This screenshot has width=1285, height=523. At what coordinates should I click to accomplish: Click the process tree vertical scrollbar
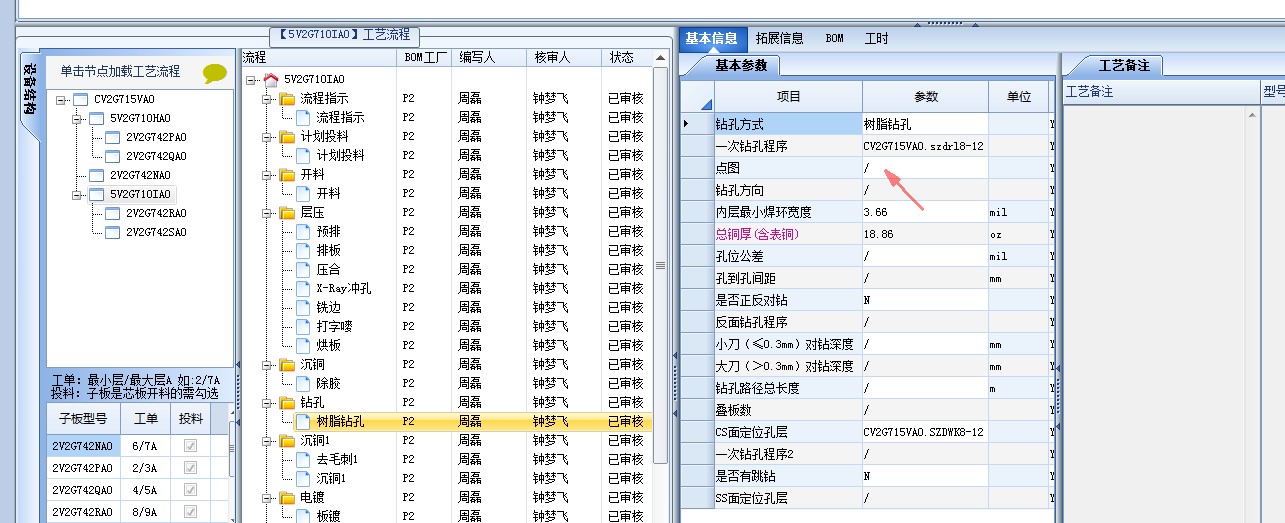click(660, 265)
